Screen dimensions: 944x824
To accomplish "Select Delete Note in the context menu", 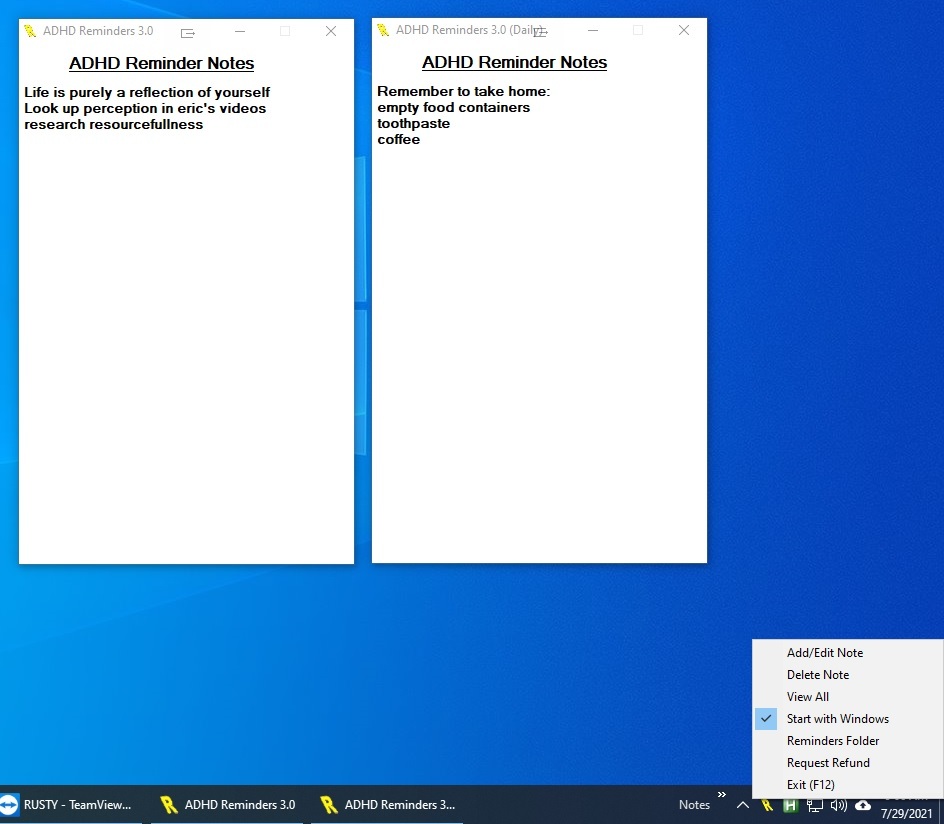I will [x=847, y=675].
